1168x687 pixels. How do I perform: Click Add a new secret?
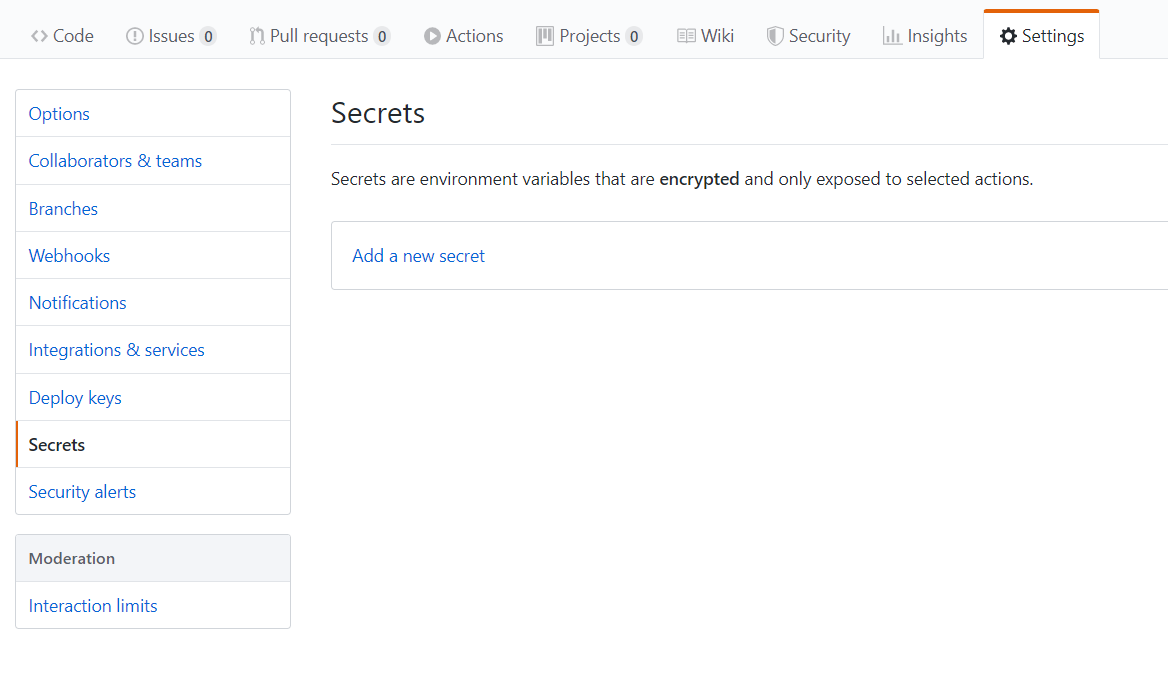coord(418,255)
